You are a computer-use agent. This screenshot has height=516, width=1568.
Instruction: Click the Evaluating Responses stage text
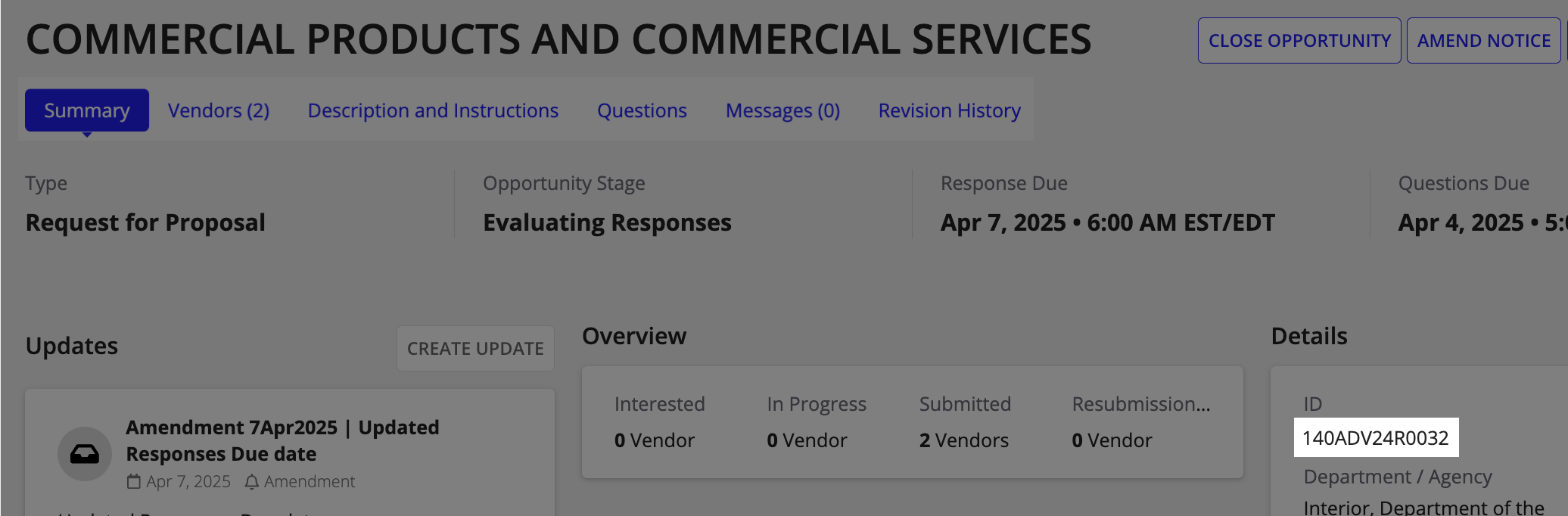(607, 222)
